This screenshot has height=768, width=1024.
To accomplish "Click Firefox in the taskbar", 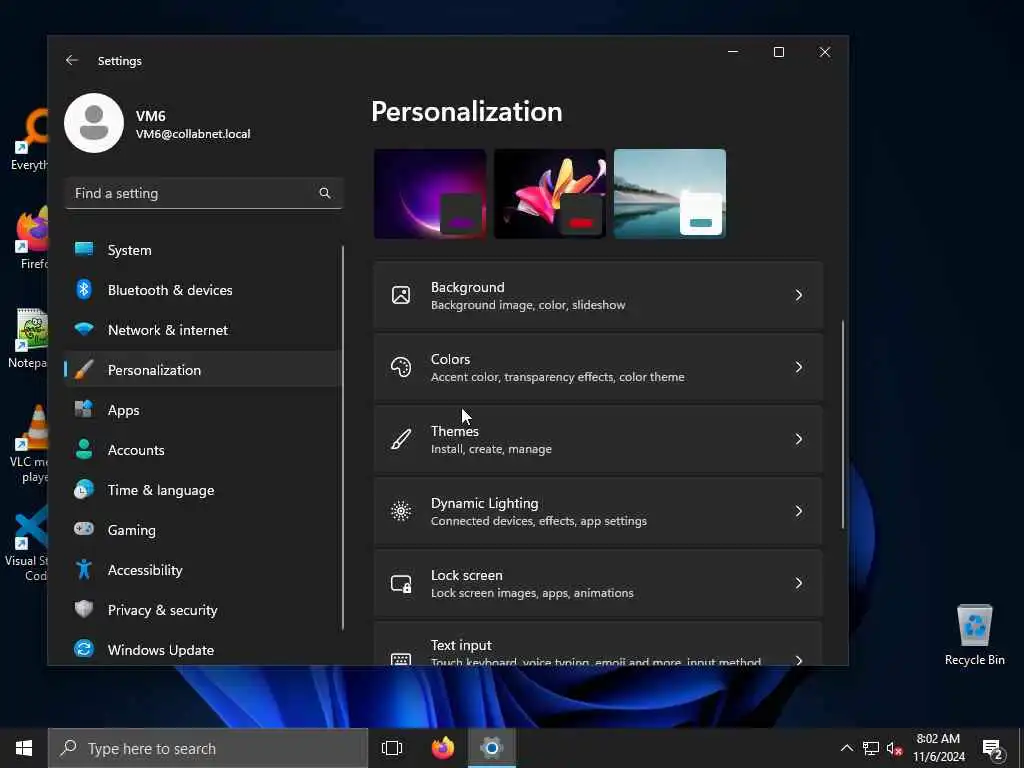I will (x=443, y=748).
